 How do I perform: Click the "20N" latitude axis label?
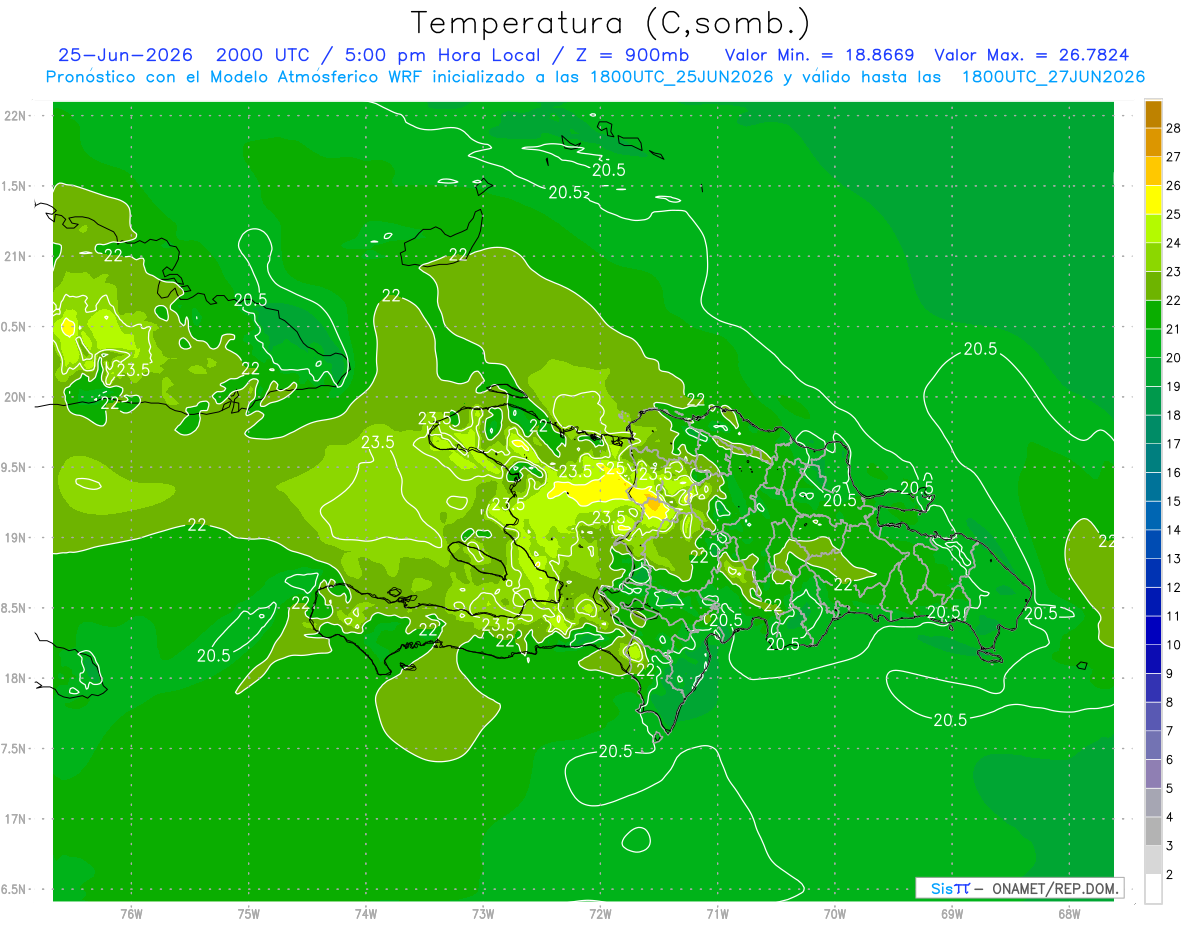coord(16,397)
